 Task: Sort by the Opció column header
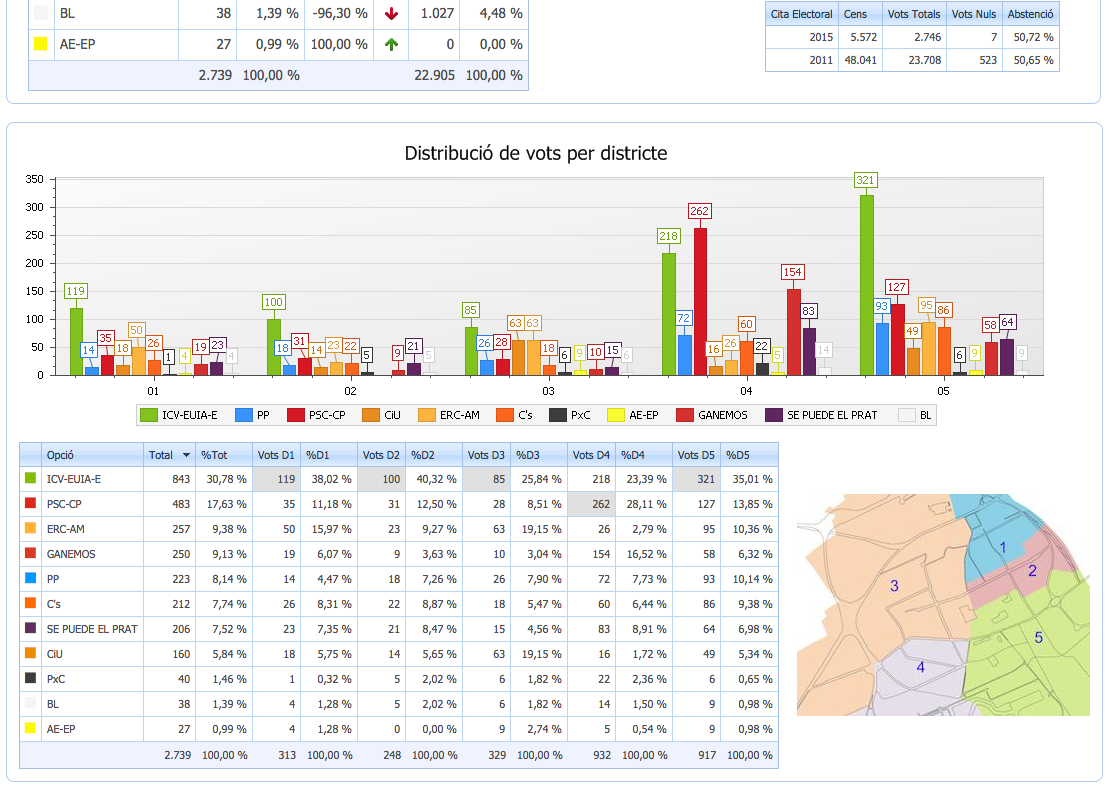60,455
